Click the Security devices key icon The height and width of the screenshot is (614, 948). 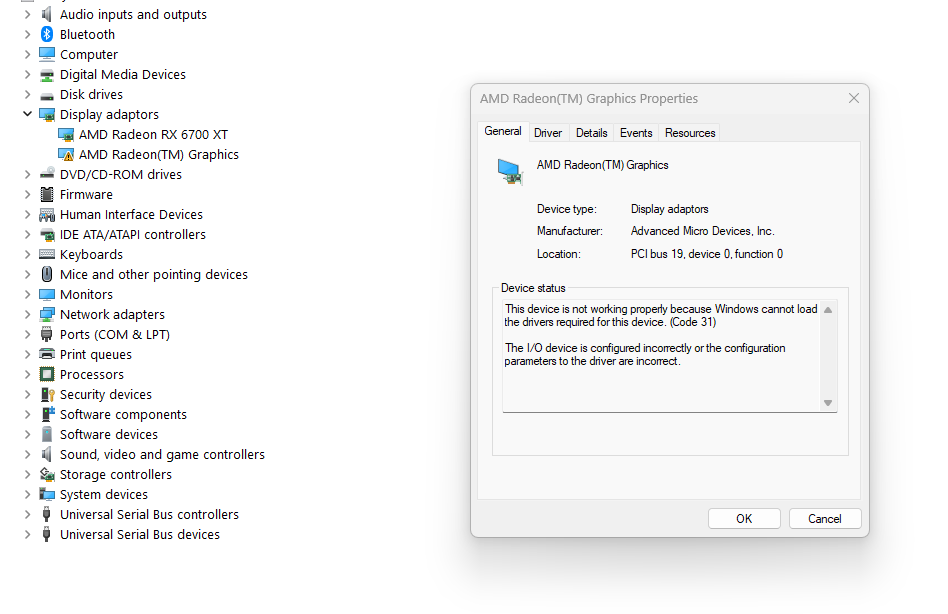tap(47, 395)
